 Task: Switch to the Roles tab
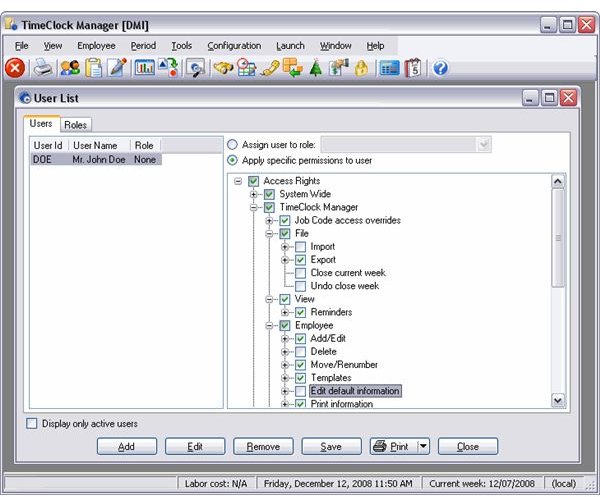coord(75,125)
